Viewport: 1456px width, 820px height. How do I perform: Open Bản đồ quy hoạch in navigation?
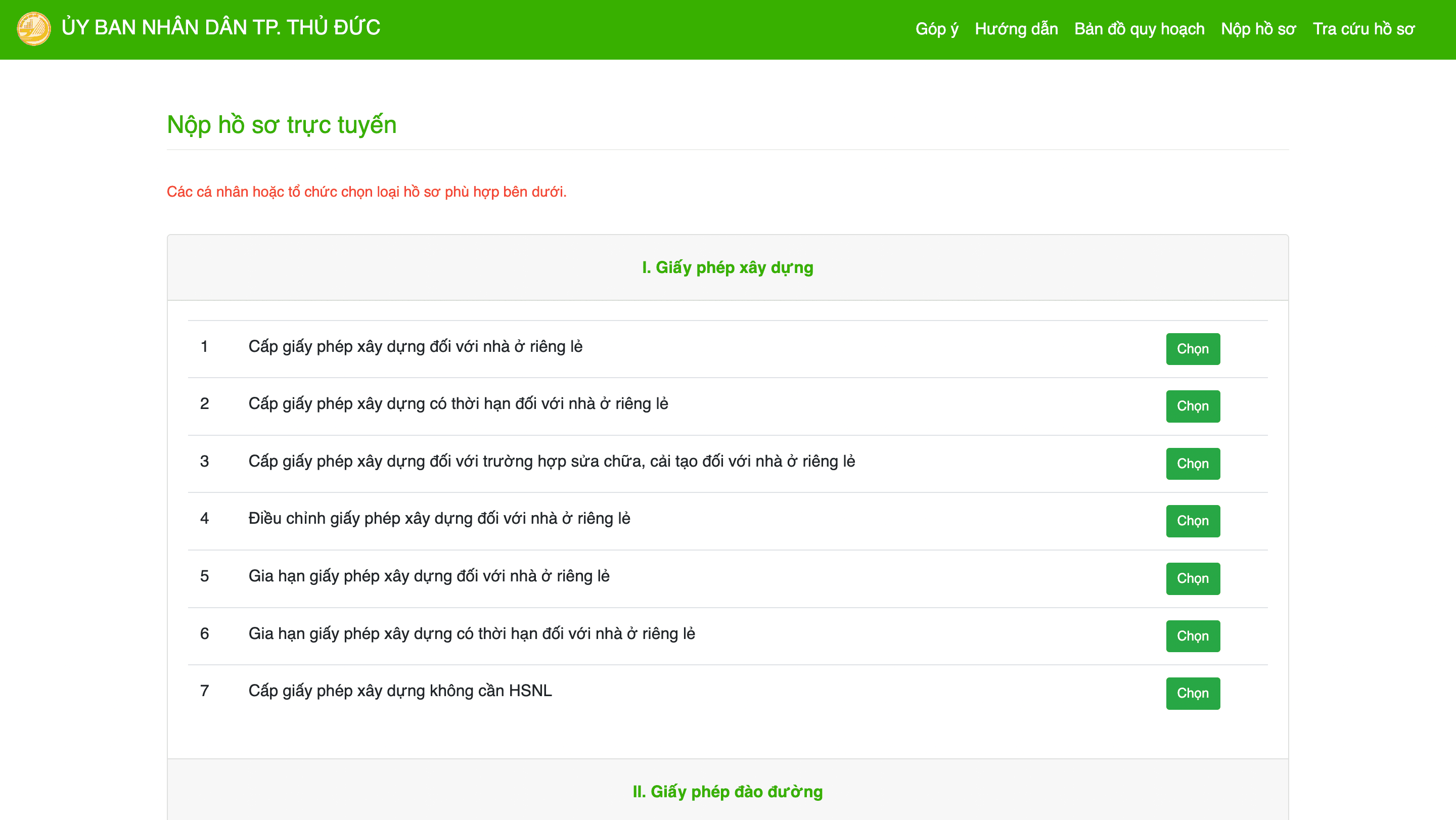tap(1139, 29)
